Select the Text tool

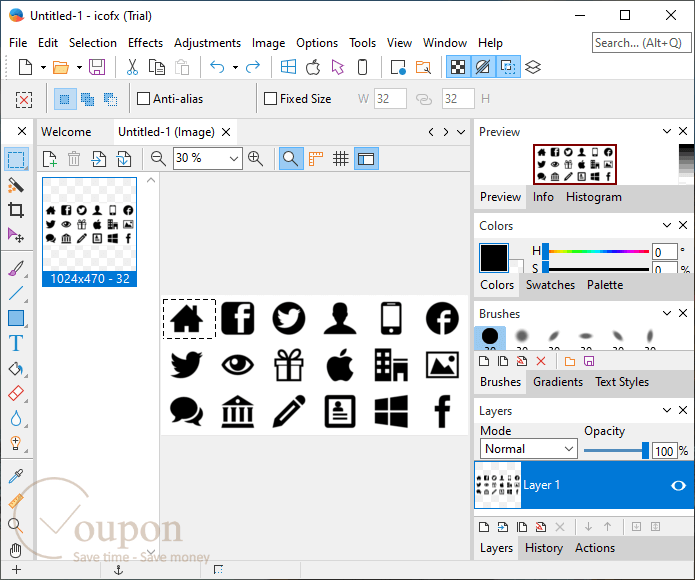pyautogui.click(x=16, y=343)
